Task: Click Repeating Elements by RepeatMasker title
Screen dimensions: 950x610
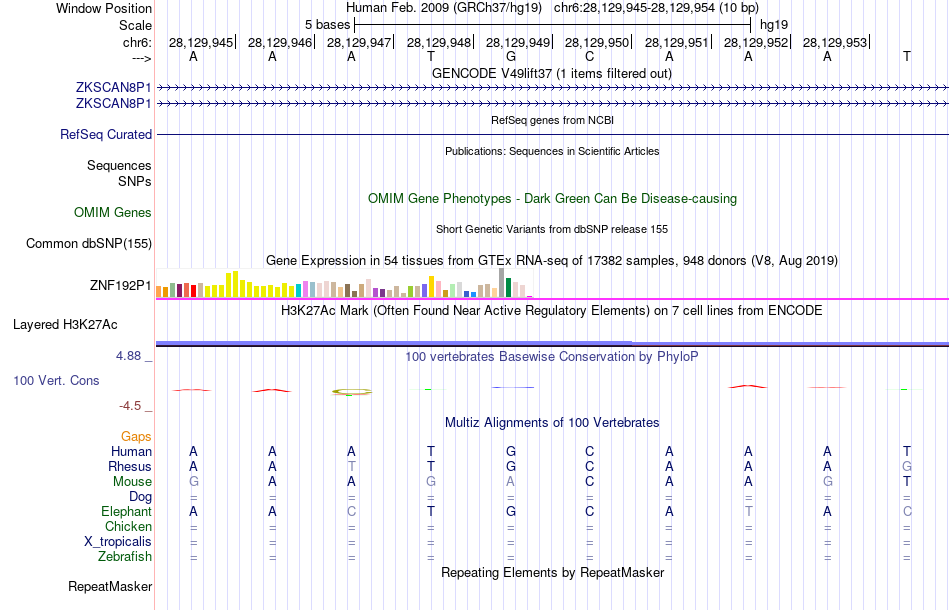Action: [x=553, y=573]
